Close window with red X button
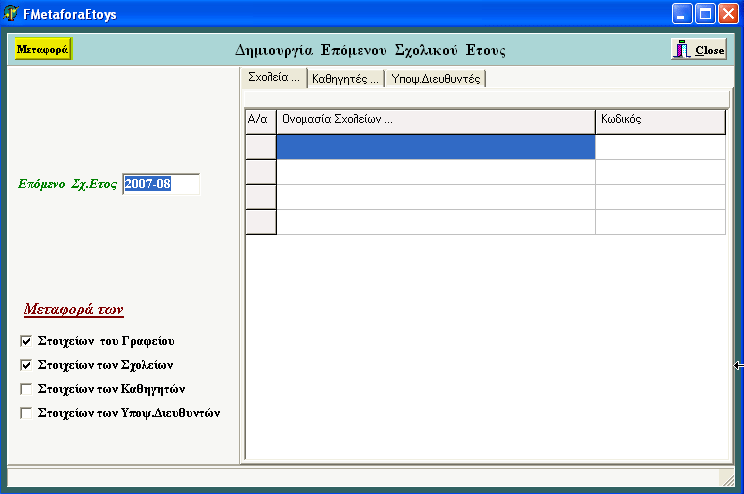 727,14
